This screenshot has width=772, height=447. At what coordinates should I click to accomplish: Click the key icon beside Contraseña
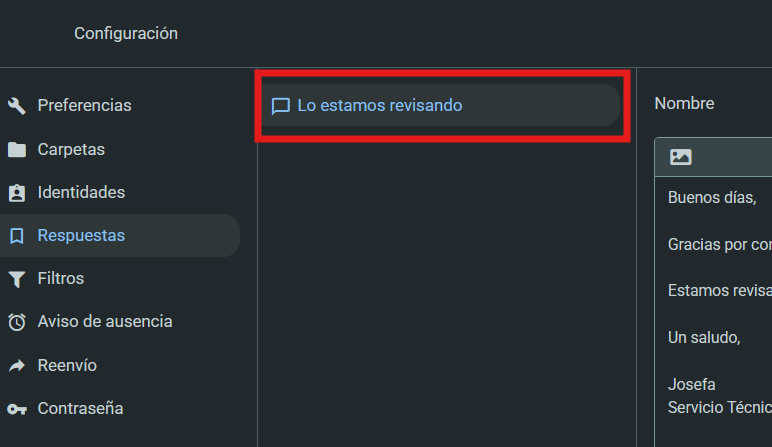[17, 409]
